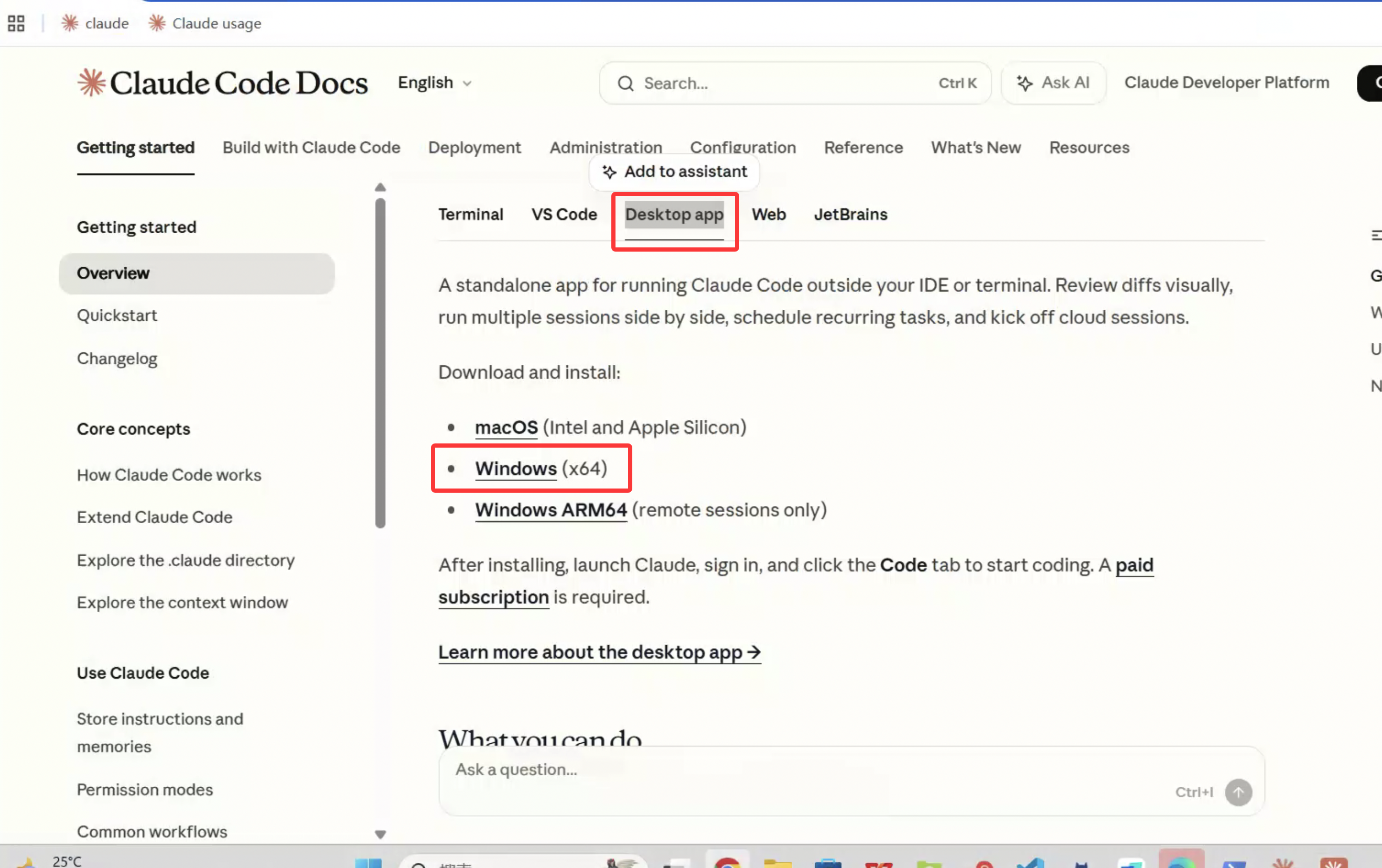The width and height of the screenshot is (1382, 868).
Task: Click the Claude Code Docs logo
Action: 223,83
